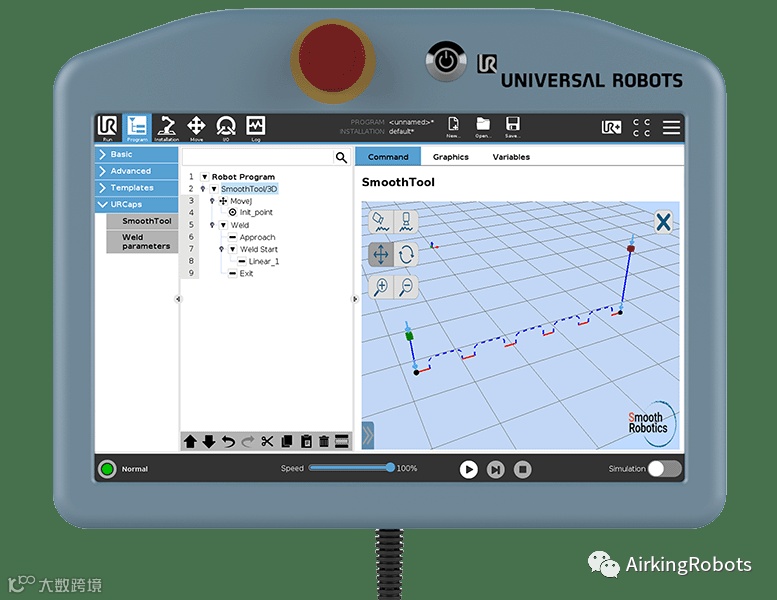
Task: Expand the Templates section
Action: (137, 188)
